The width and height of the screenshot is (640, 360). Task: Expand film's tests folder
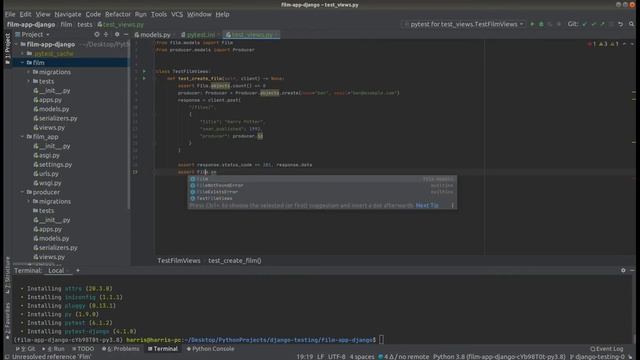point(29,81)
